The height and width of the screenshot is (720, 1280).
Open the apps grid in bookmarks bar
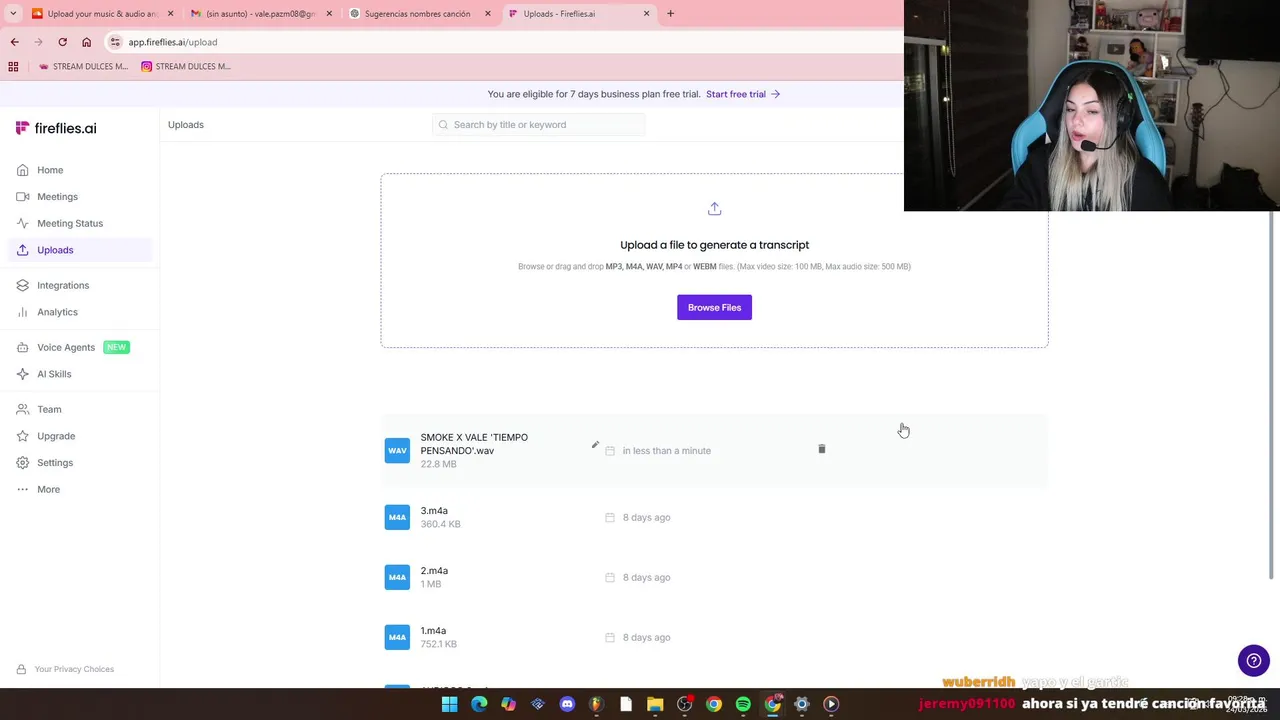13,66
